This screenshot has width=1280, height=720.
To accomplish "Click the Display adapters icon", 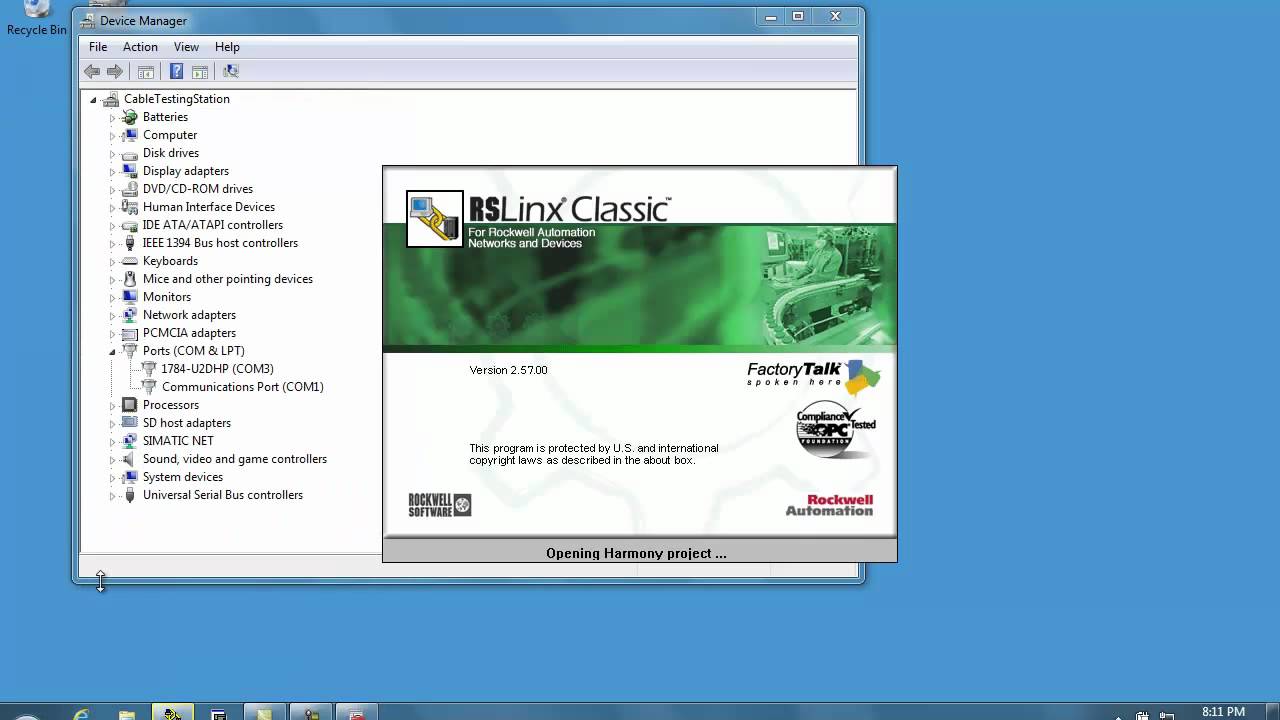I will pos(129,171).
